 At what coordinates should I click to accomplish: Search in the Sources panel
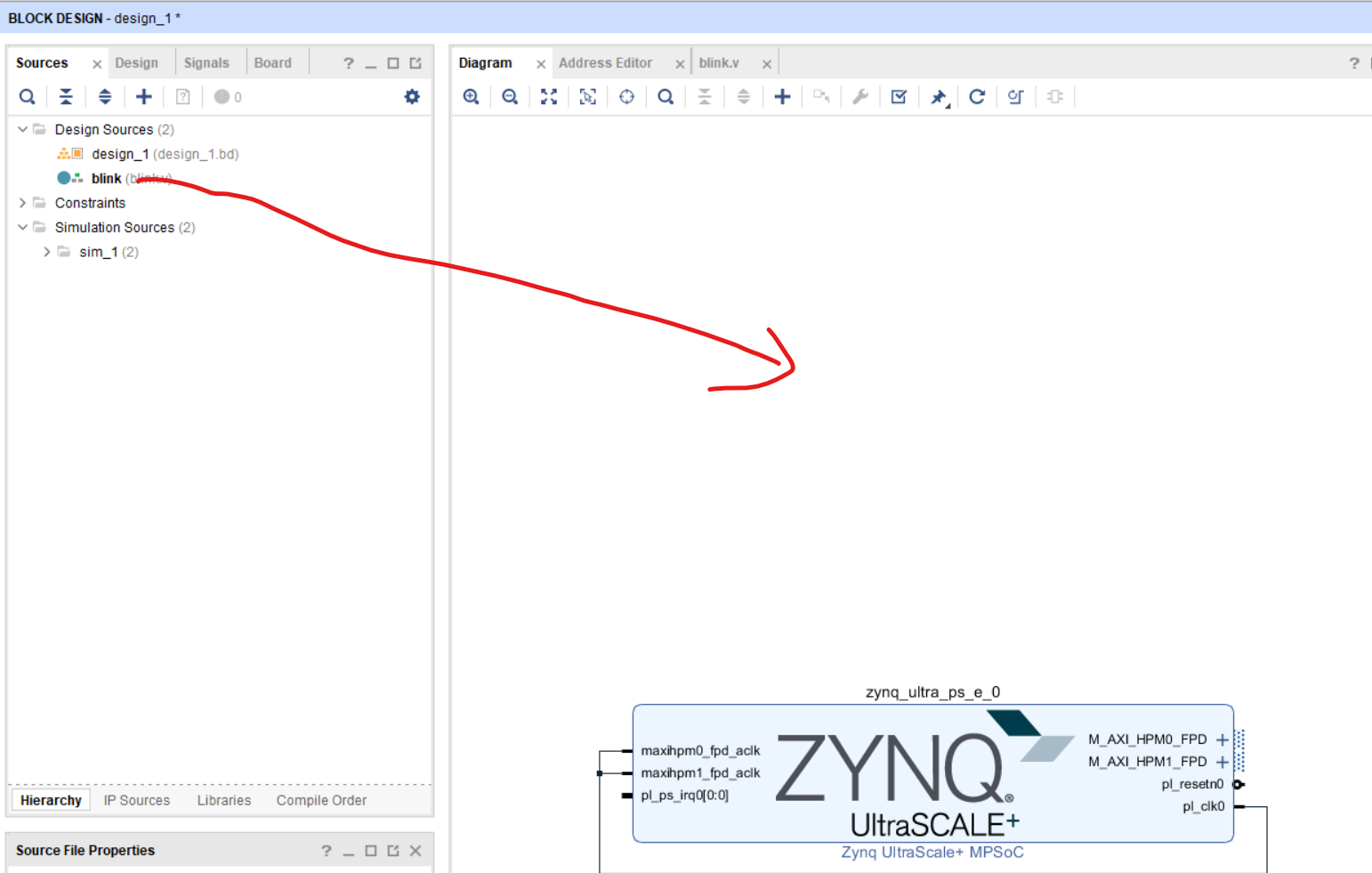[x=28, y=97]
